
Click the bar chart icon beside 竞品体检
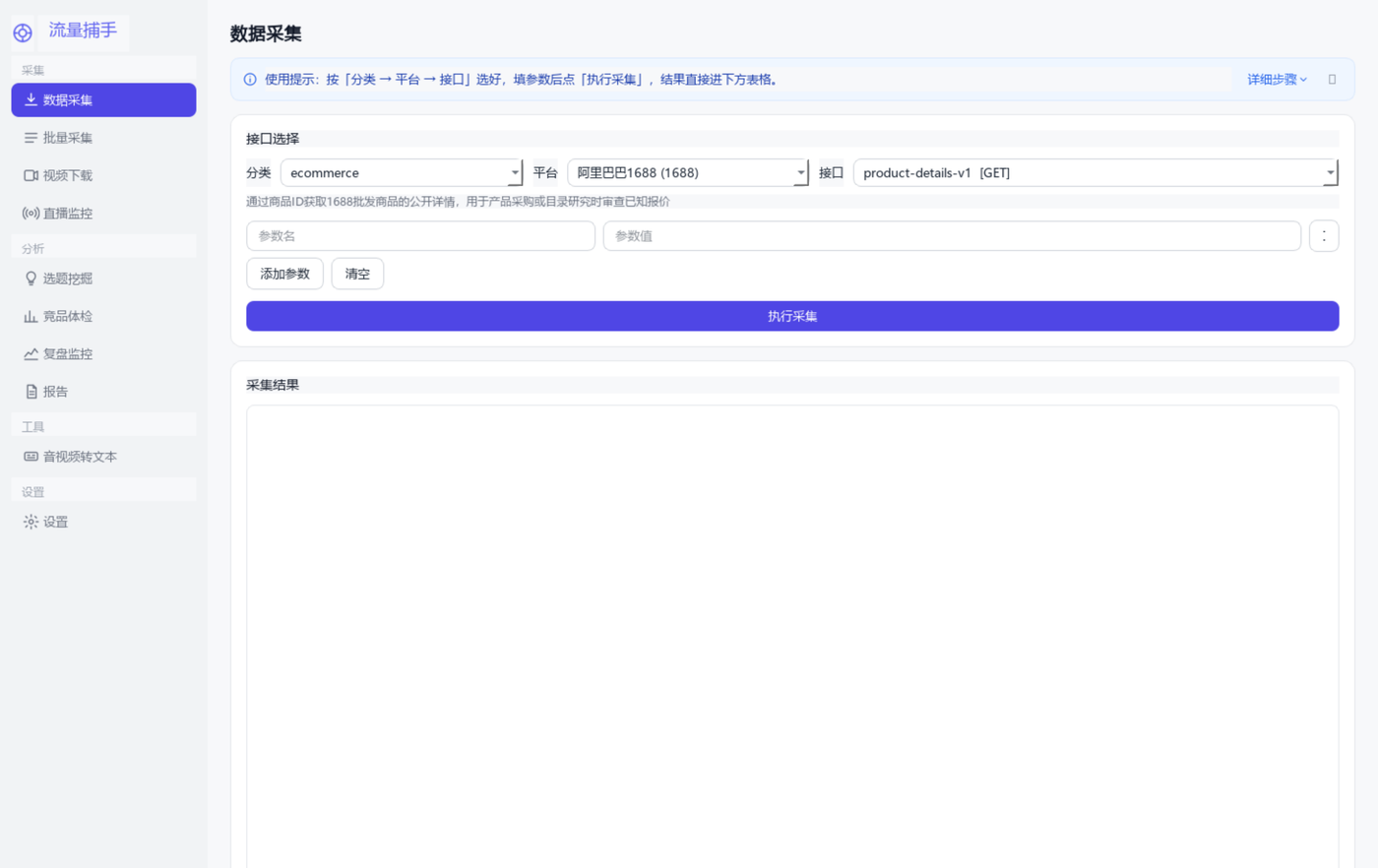[31, 316]
